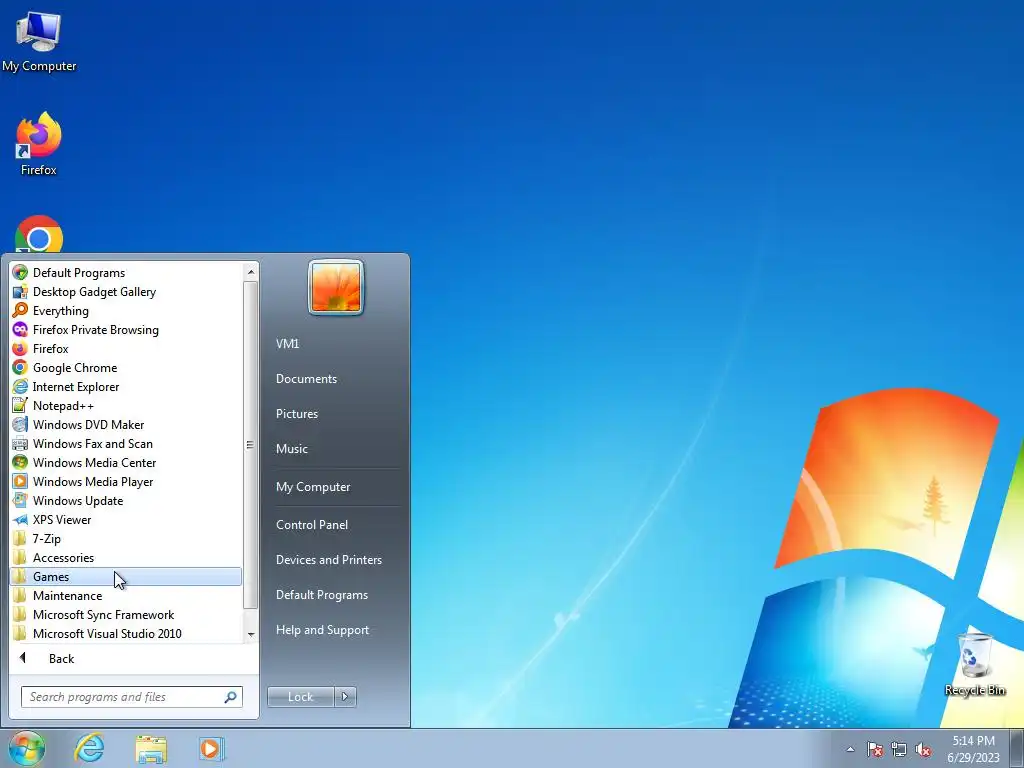The height and width of the screenshot is (768, 1024).
Task: Expand the Accessories folder
Action: 126,557
